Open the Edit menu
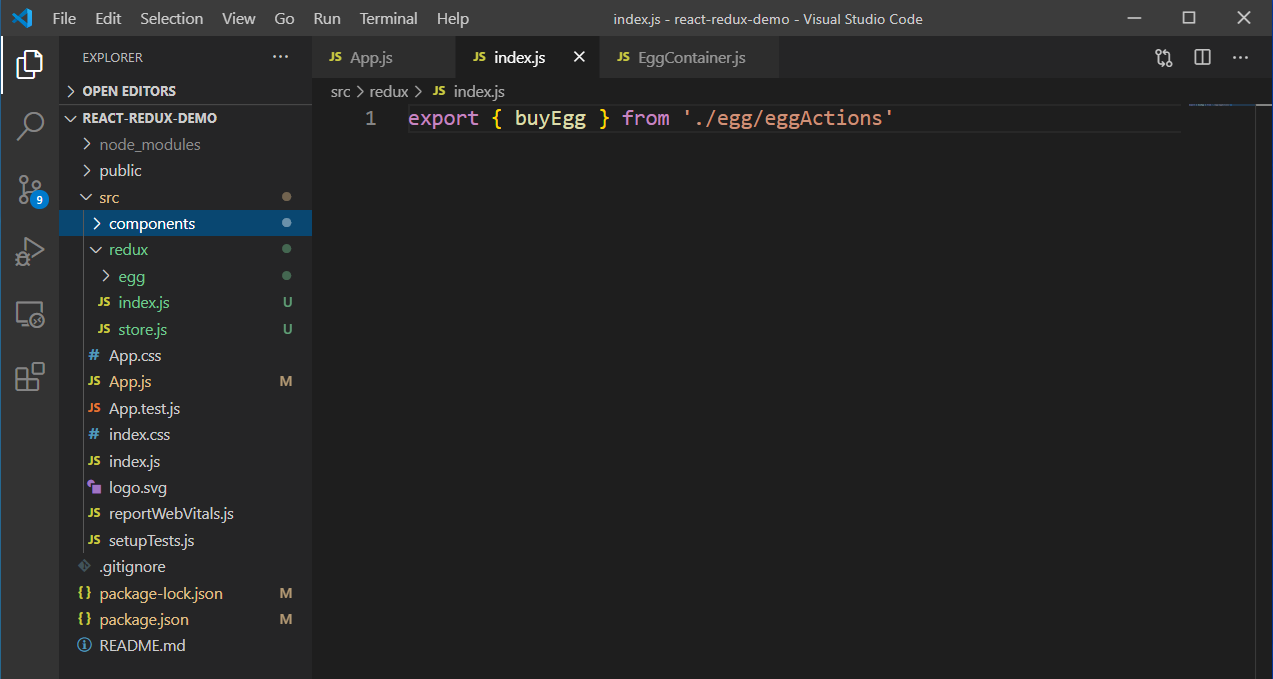1273x679 pixels. click(x=108, y=18)
